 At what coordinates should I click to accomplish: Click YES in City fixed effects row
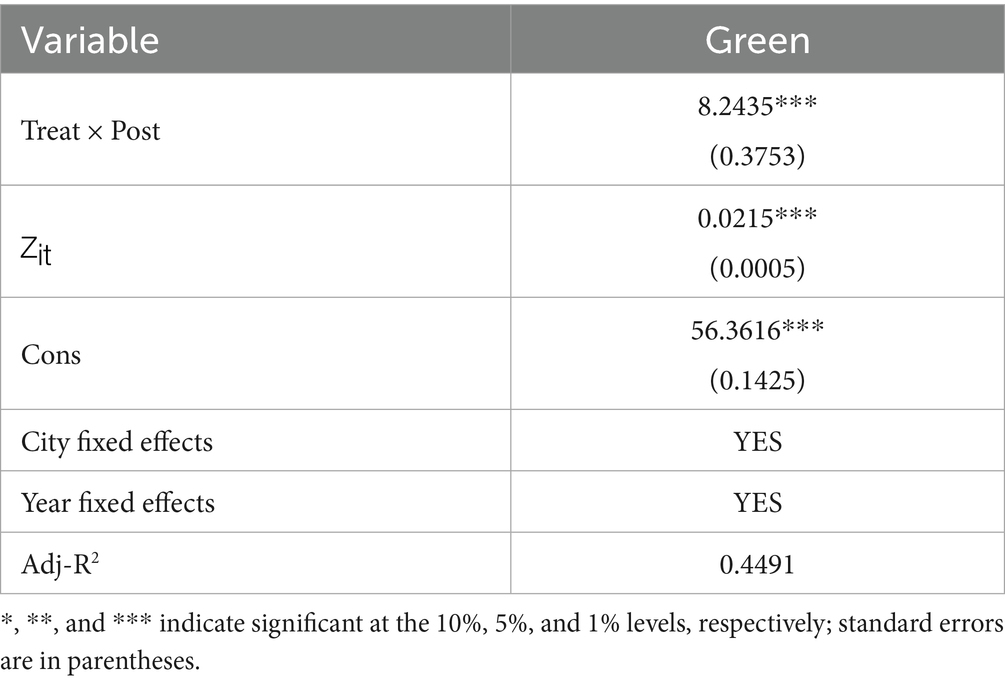tap(757, 441)
